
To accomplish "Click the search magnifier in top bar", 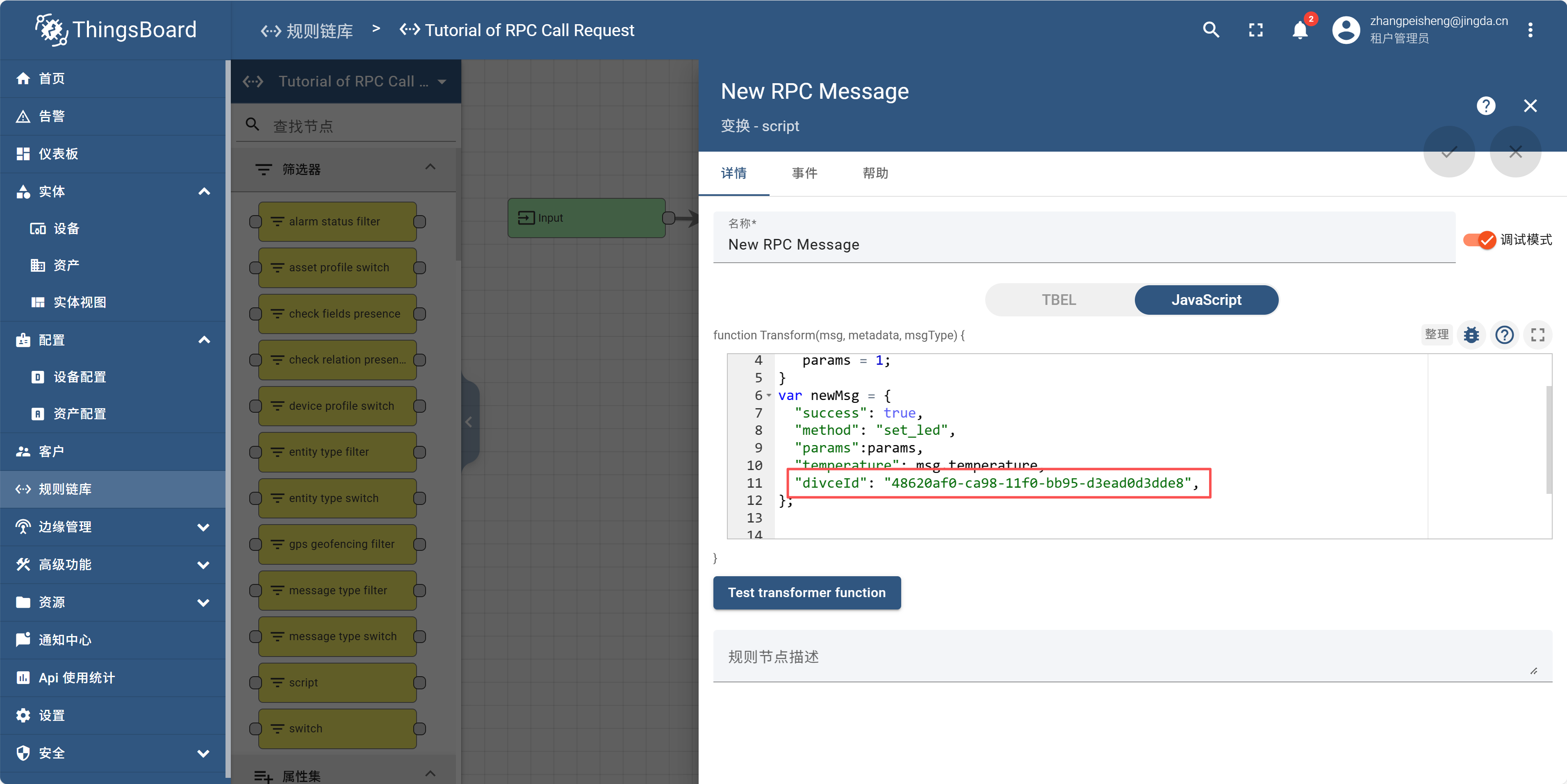I will pyautogui.click(x=1211, y=30).
